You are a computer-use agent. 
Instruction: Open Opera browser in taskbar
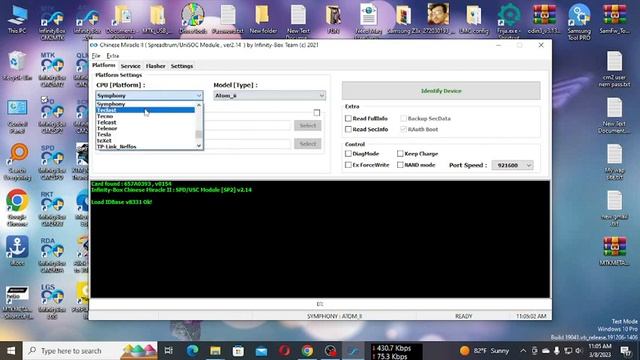(x=284, y=351)
